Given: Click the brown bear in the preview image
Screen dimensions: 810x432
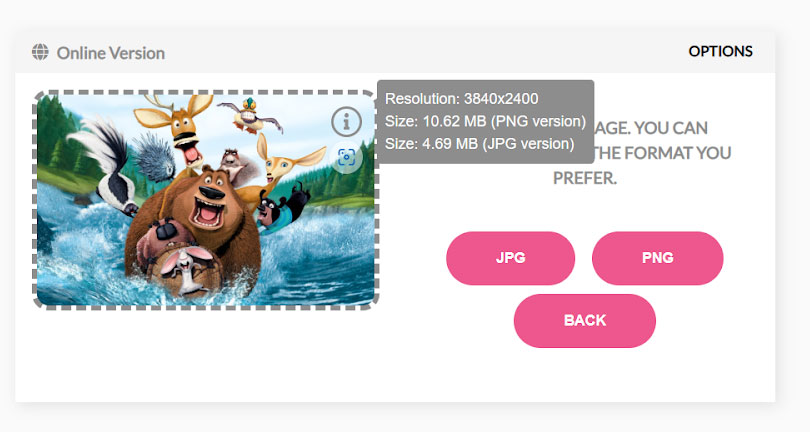Looking at the screenshot, I should click(x=199, y=214).
